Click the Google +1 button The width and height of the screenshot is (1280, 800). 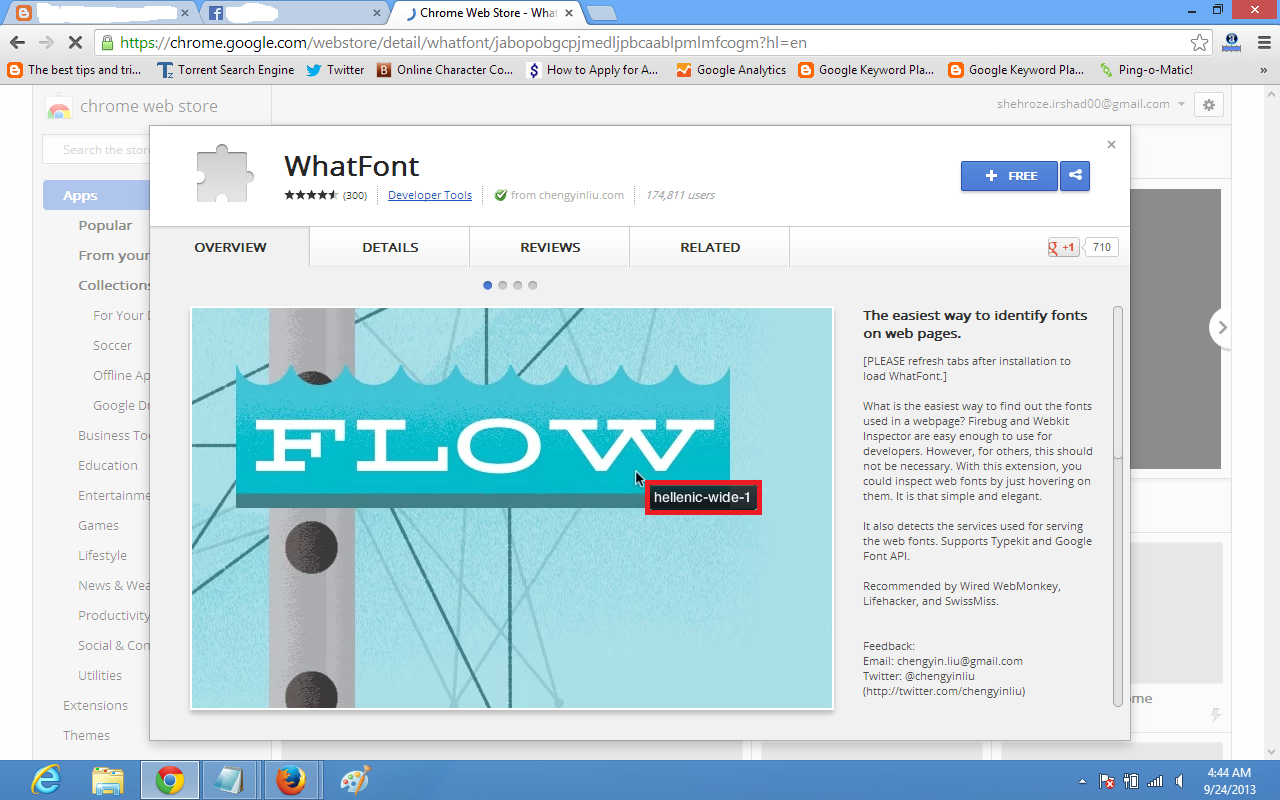click(x=1062, y=247)
